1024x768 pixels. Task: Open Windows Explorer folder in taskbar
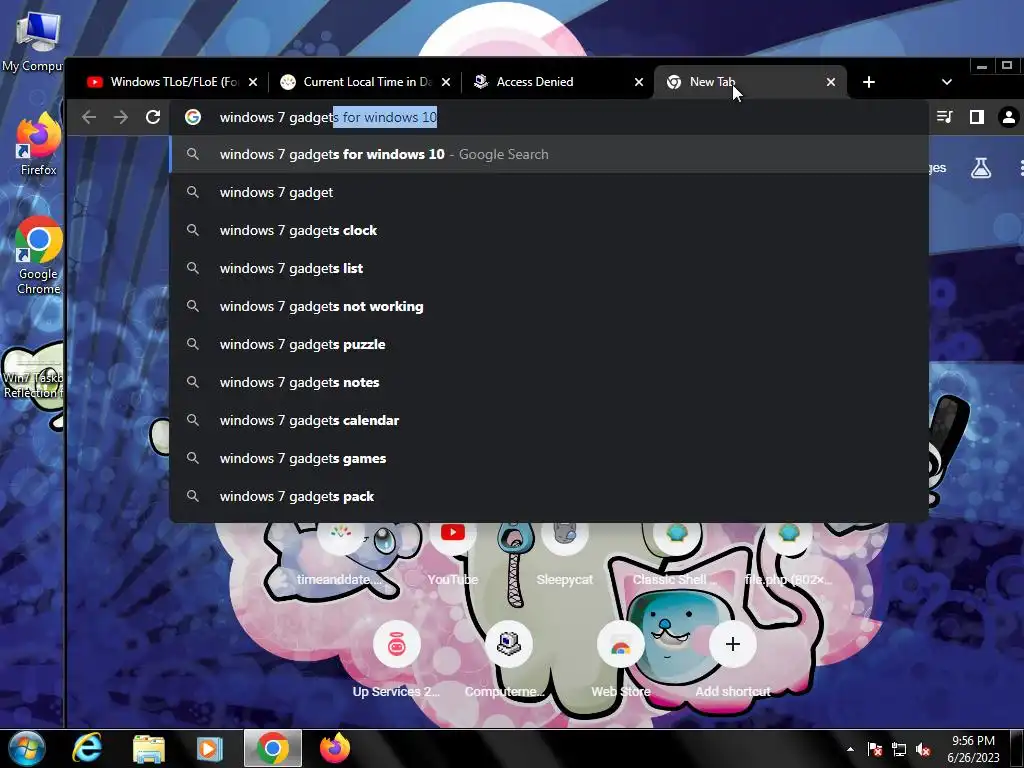(x=148, y=748)
